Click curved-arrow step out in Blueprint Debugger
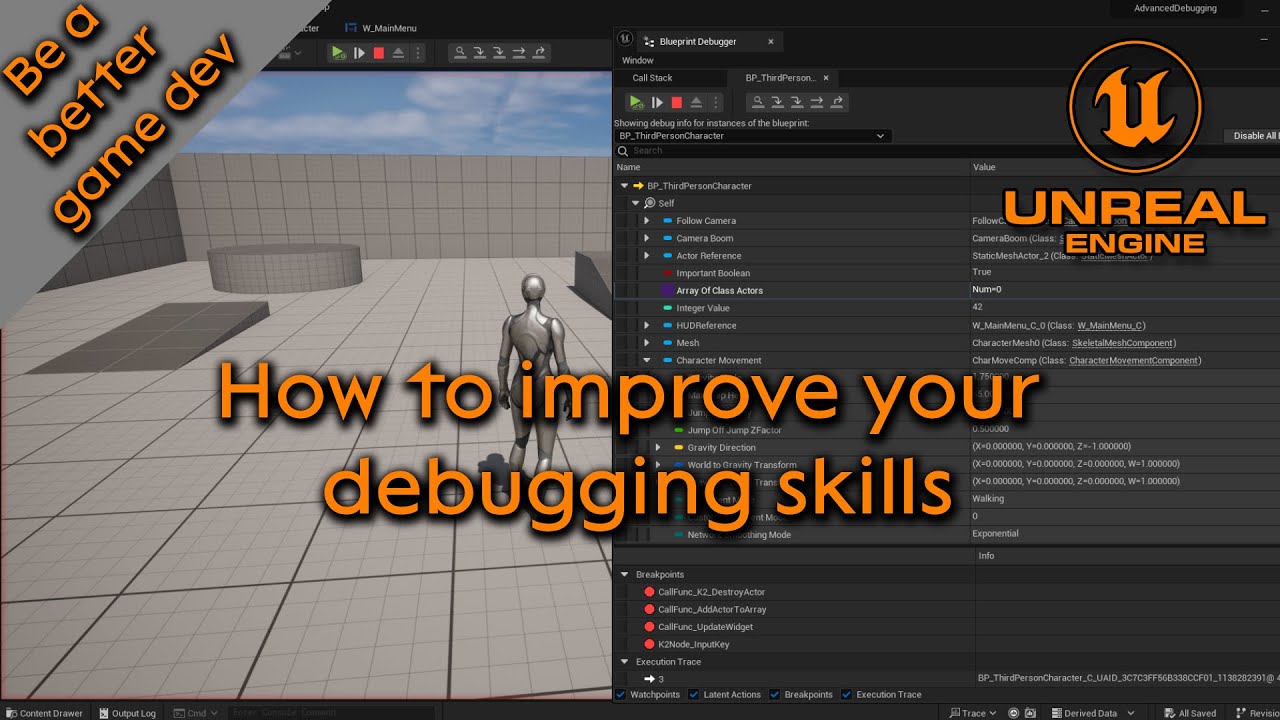This screenshot has width=1280, height=720. 838,102
